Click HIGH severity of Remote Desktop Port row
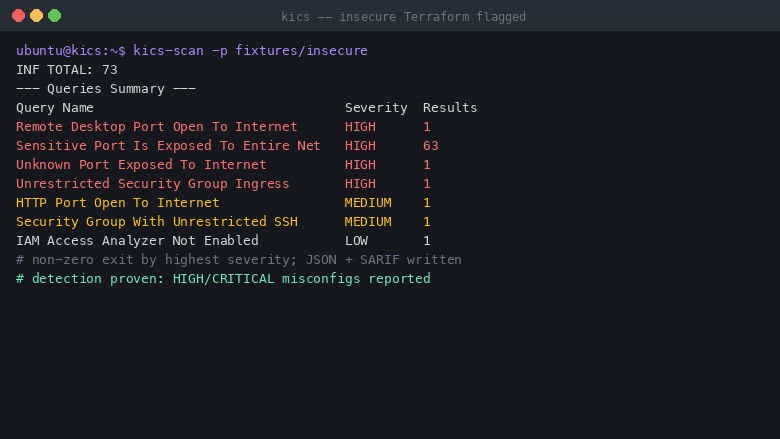 [360, 127]
